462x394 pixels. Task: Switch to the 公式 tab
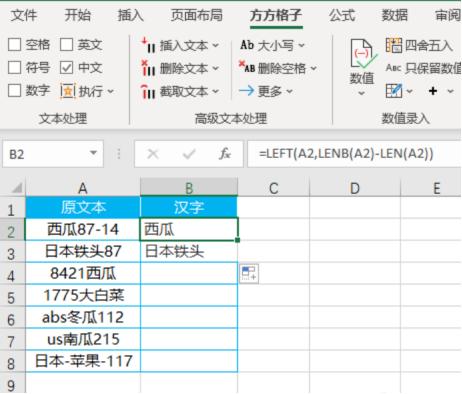(342, 15)
